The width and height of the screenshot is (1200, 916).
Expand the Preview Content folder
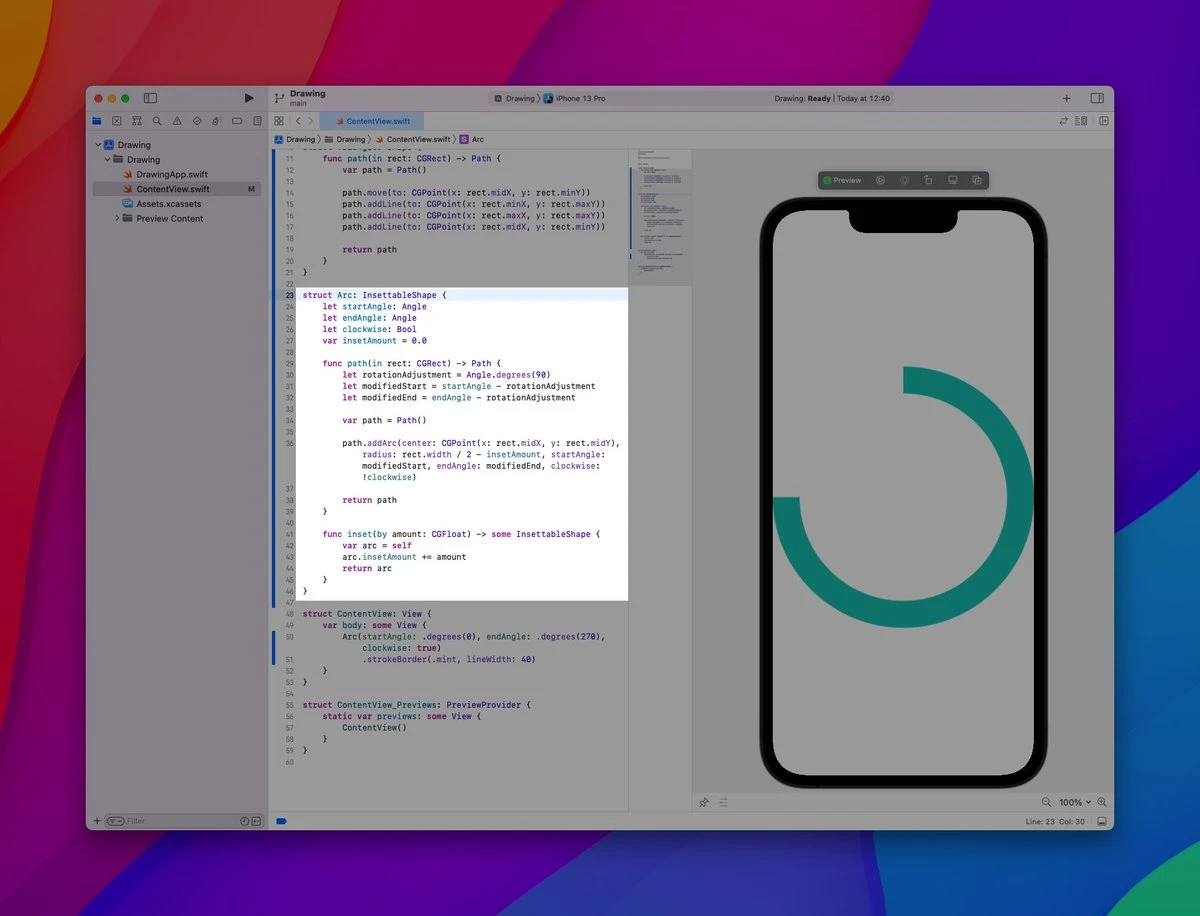click(117, 218)
